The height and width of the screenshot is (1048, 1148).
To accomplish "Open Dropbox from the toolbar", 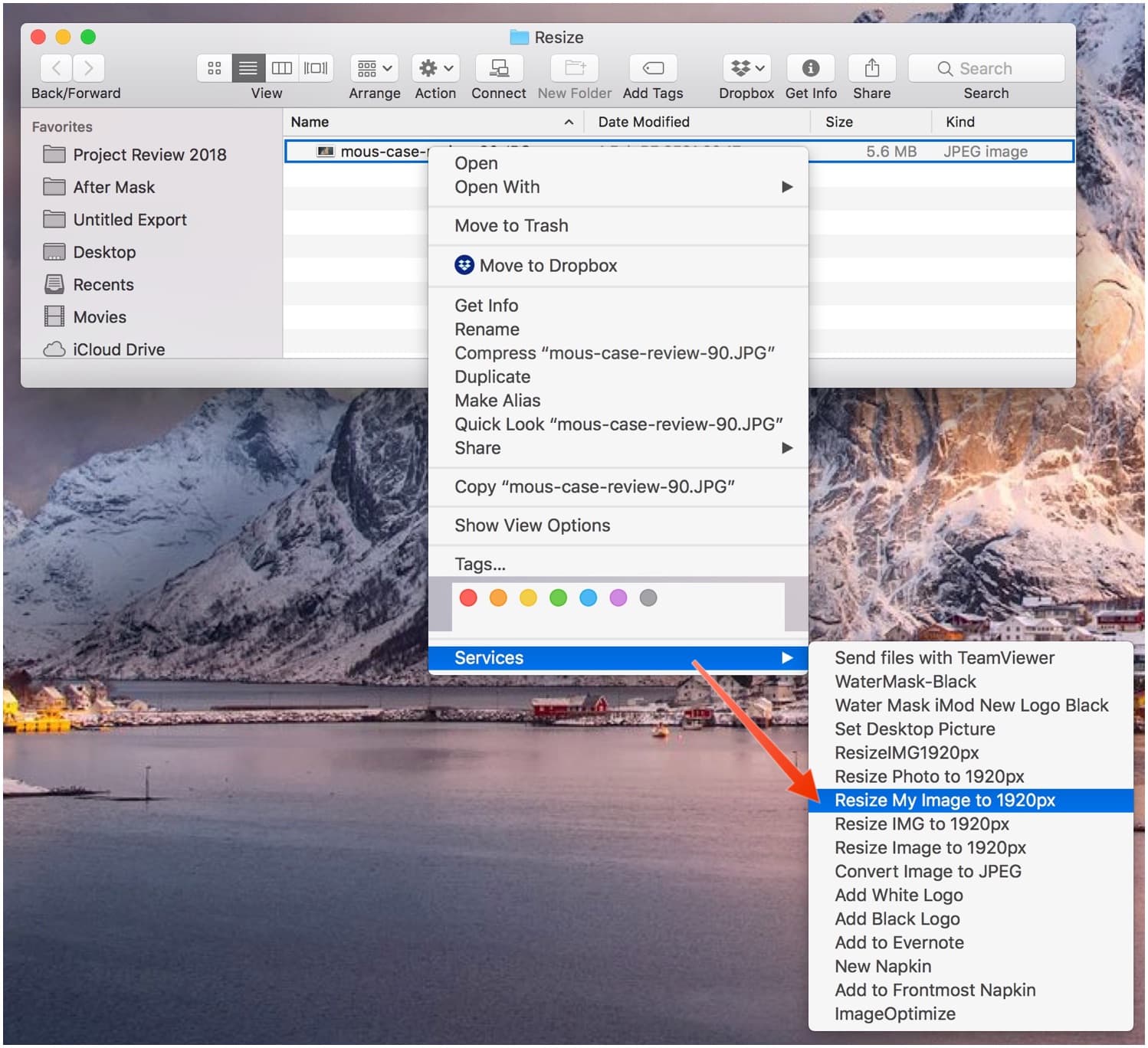I will pyautogui.click(x=744, y=68).
